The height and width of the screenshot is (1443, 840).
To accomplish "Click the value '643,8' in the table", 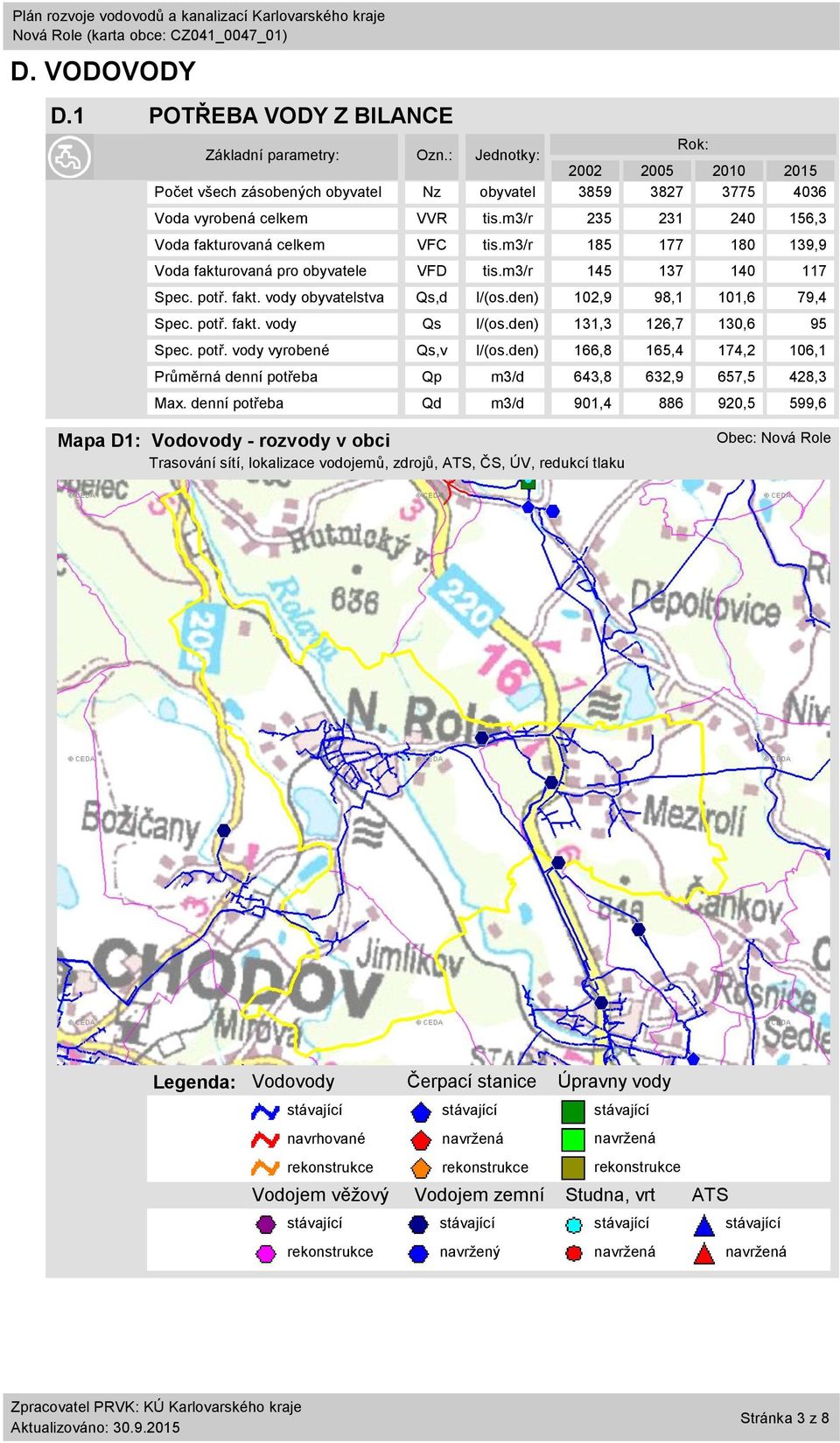I will [592, 376].
